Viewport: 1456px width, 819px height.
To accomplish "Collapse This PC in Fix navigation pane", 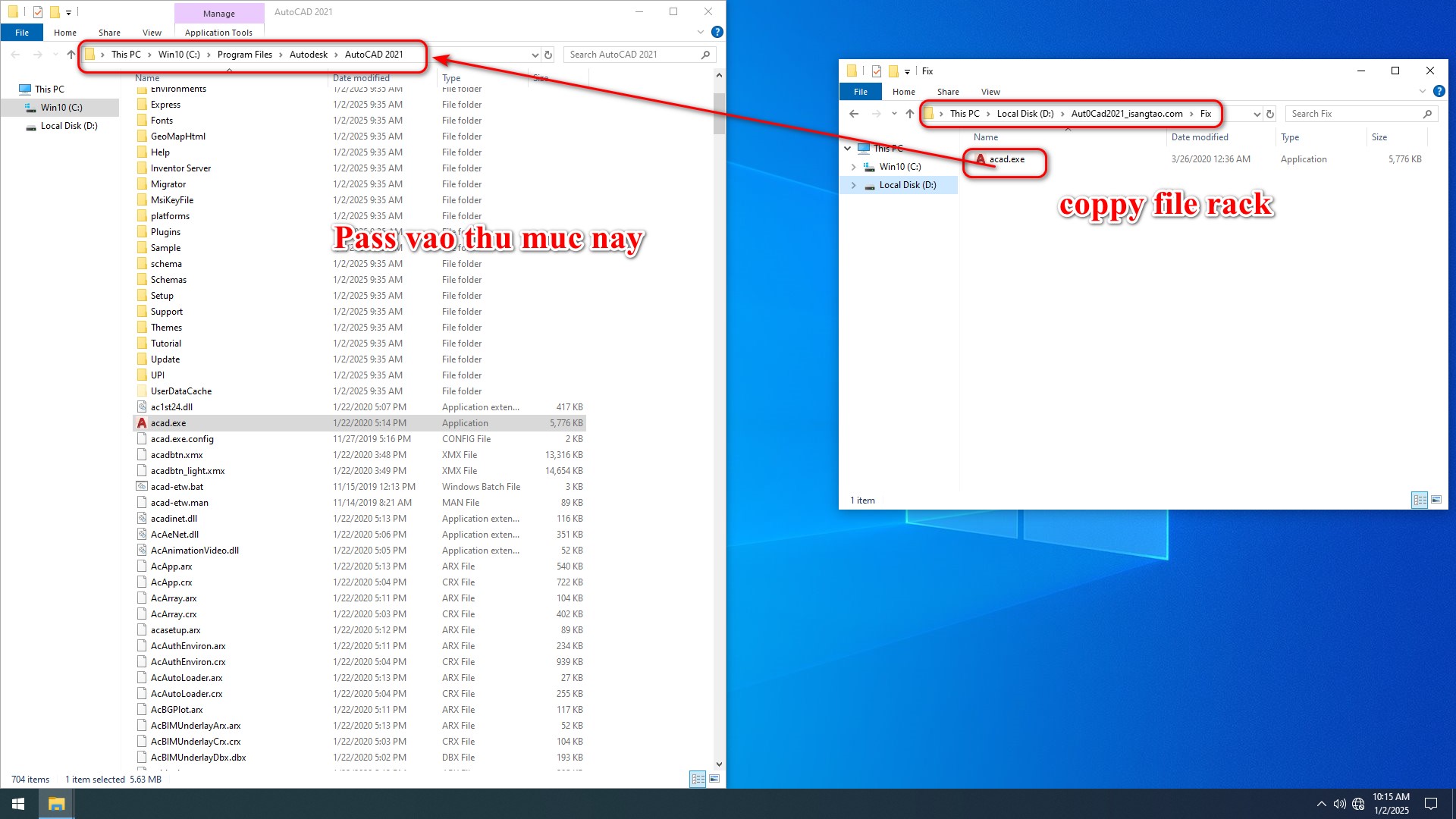I will coord(848,149).
